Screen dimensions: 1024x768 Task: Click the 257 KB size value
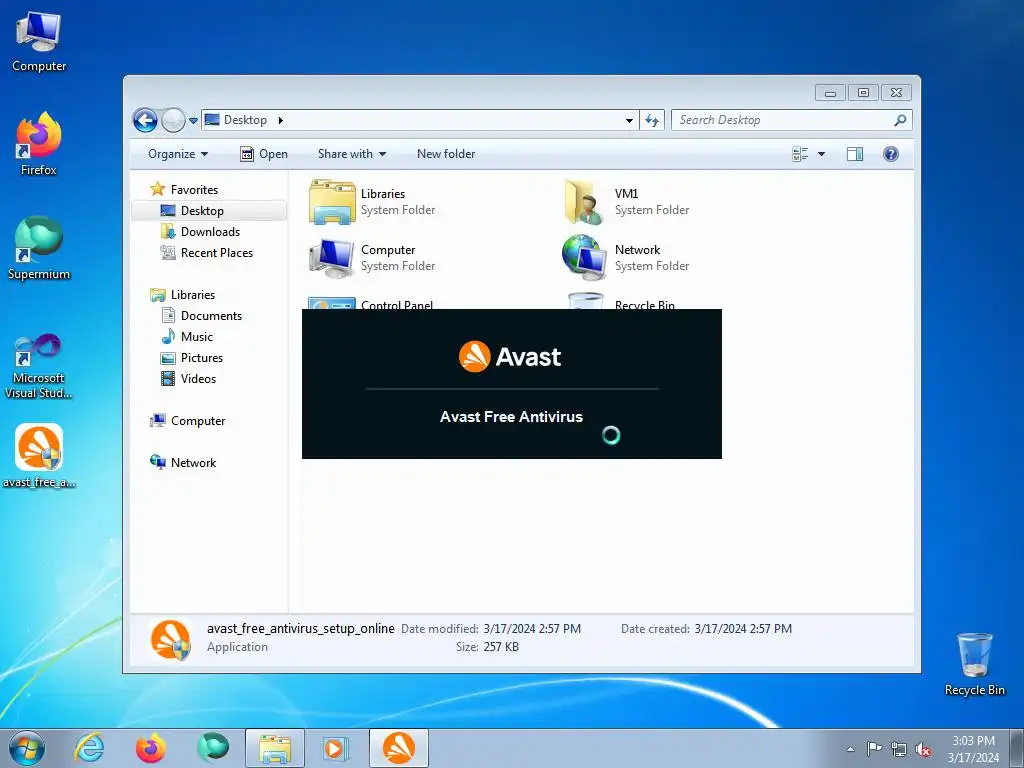point(501,647)
